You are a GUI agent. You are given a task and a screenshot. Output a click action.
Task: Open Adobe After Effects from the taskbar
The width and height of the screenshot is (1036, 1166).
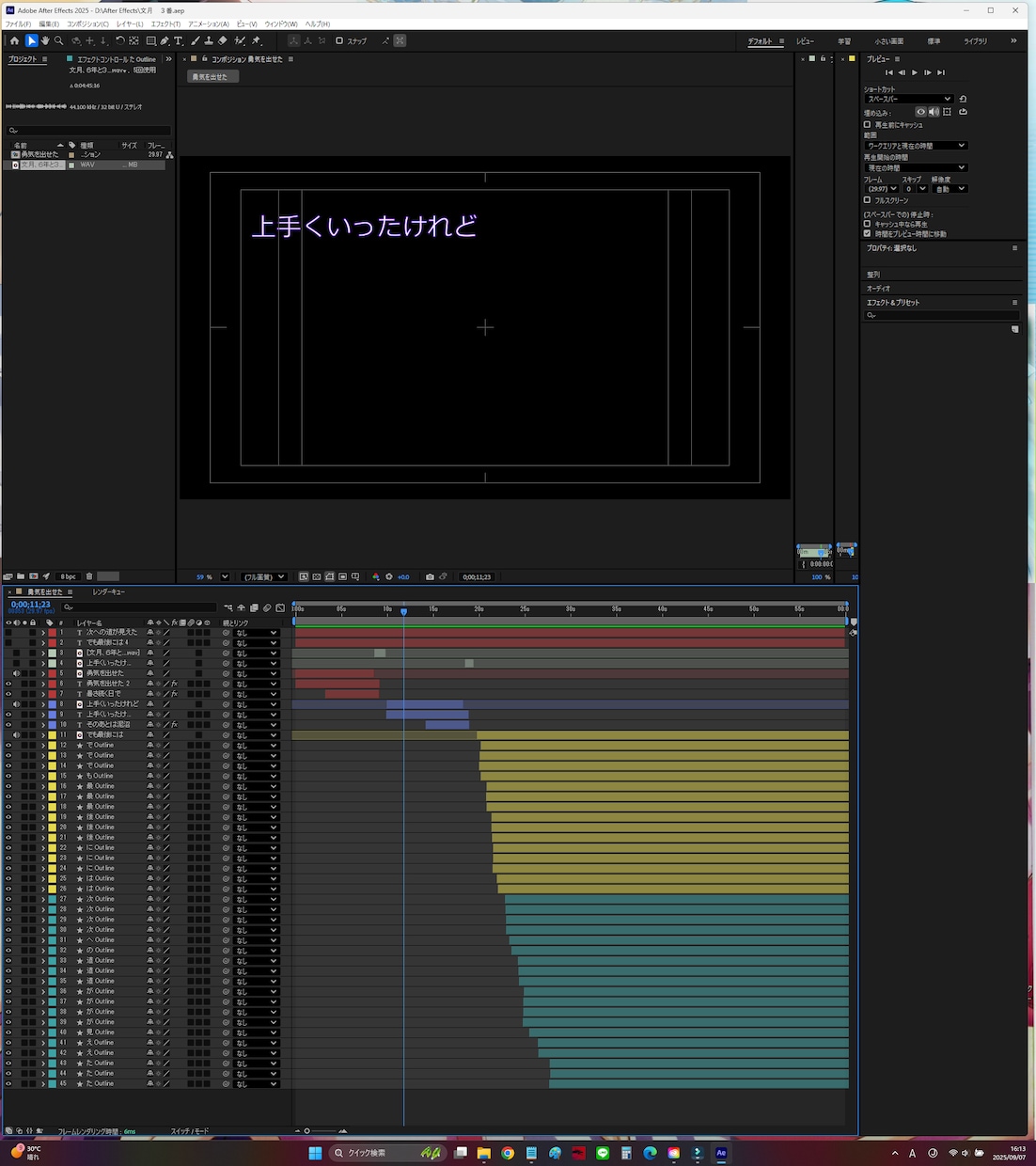click(721, 1153)
